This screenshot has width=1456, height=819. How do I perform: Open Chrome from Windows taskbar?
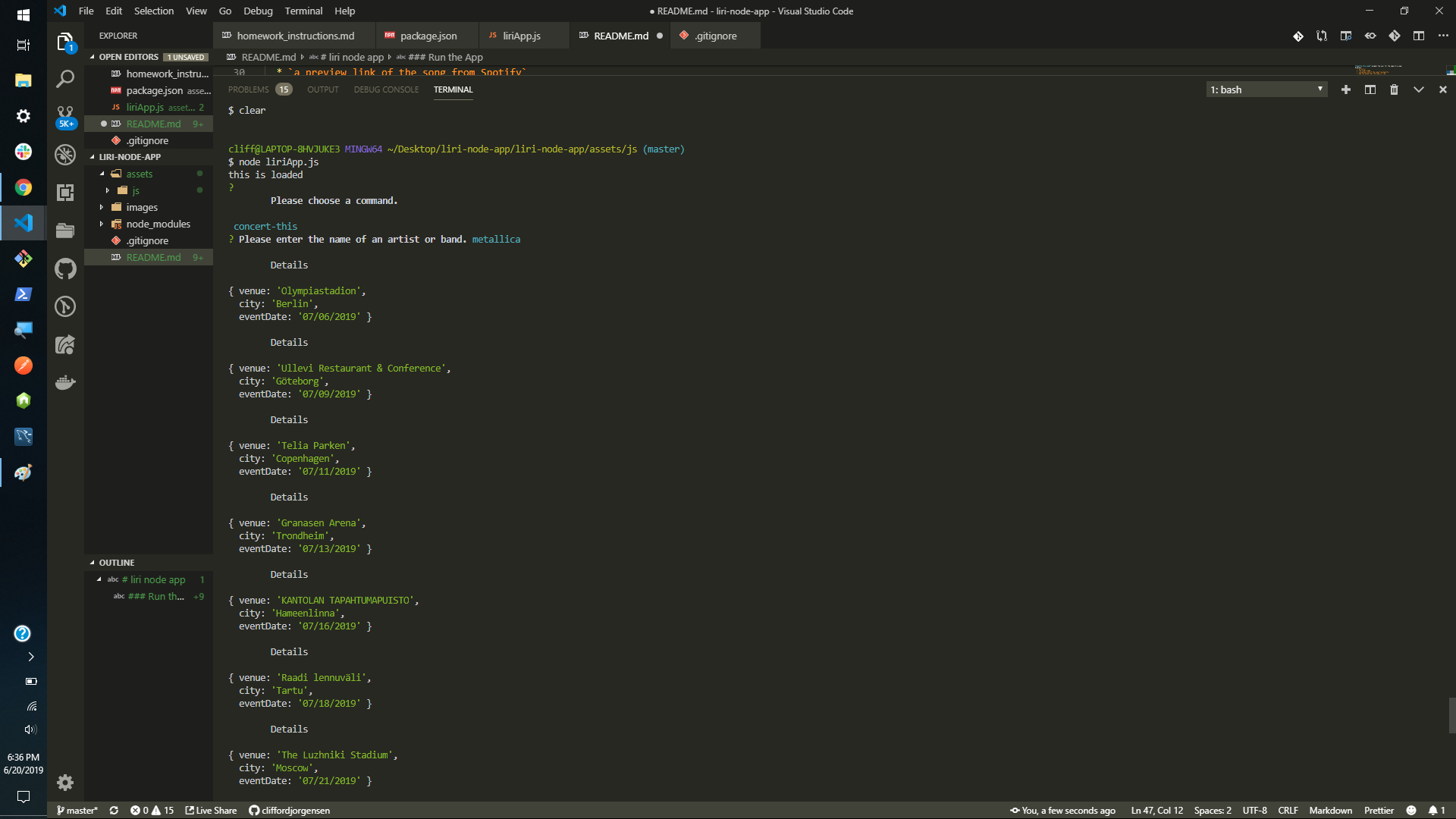pos(24,188)
